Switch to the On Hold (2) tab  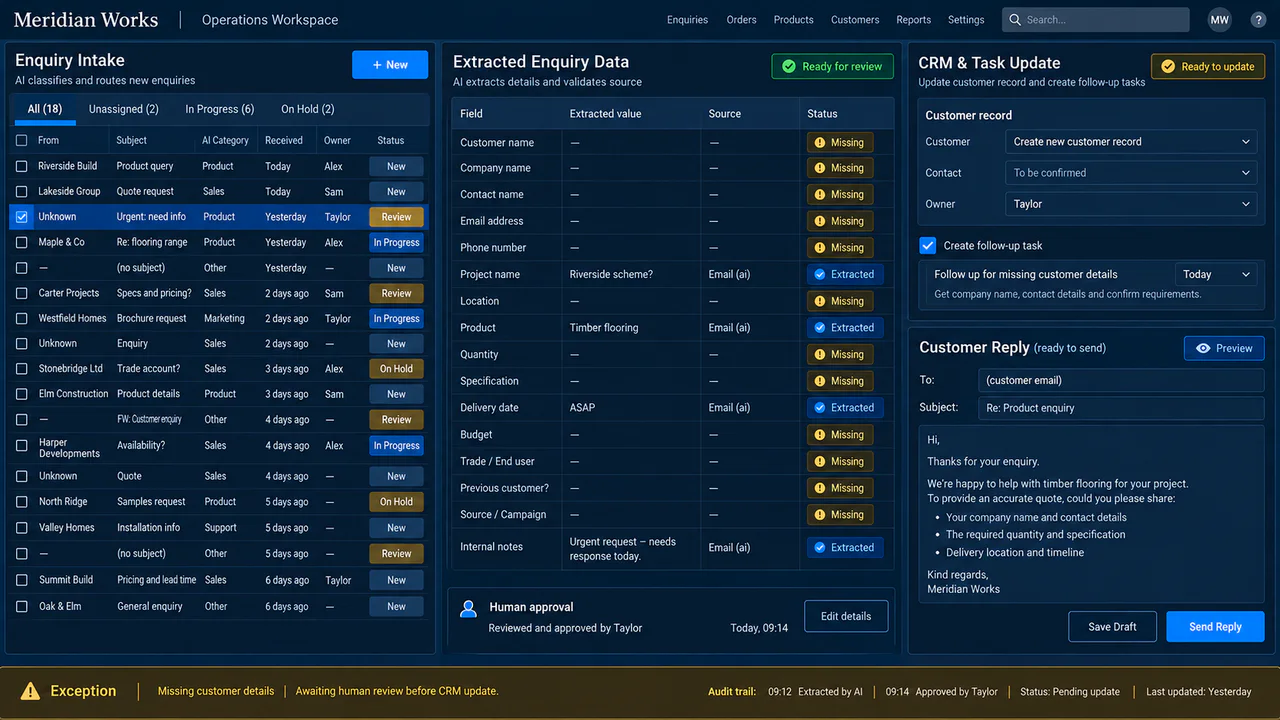pos(308,109)
